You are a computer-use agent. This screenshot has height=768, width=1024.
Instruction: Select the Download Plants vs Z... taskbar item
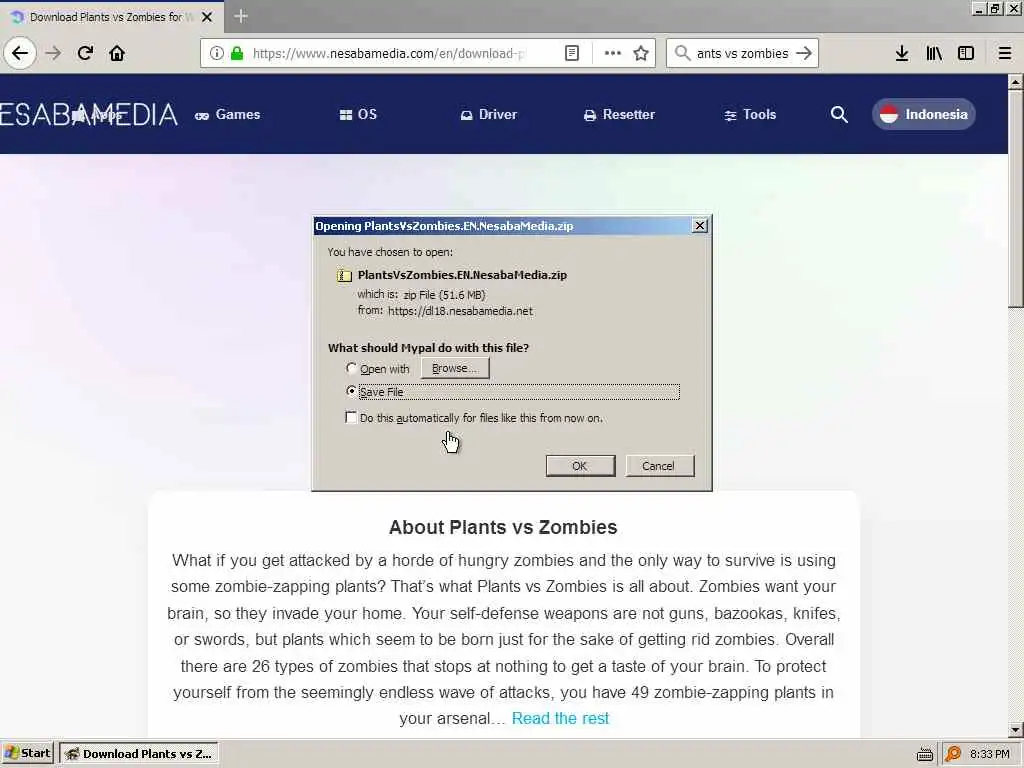138,754
